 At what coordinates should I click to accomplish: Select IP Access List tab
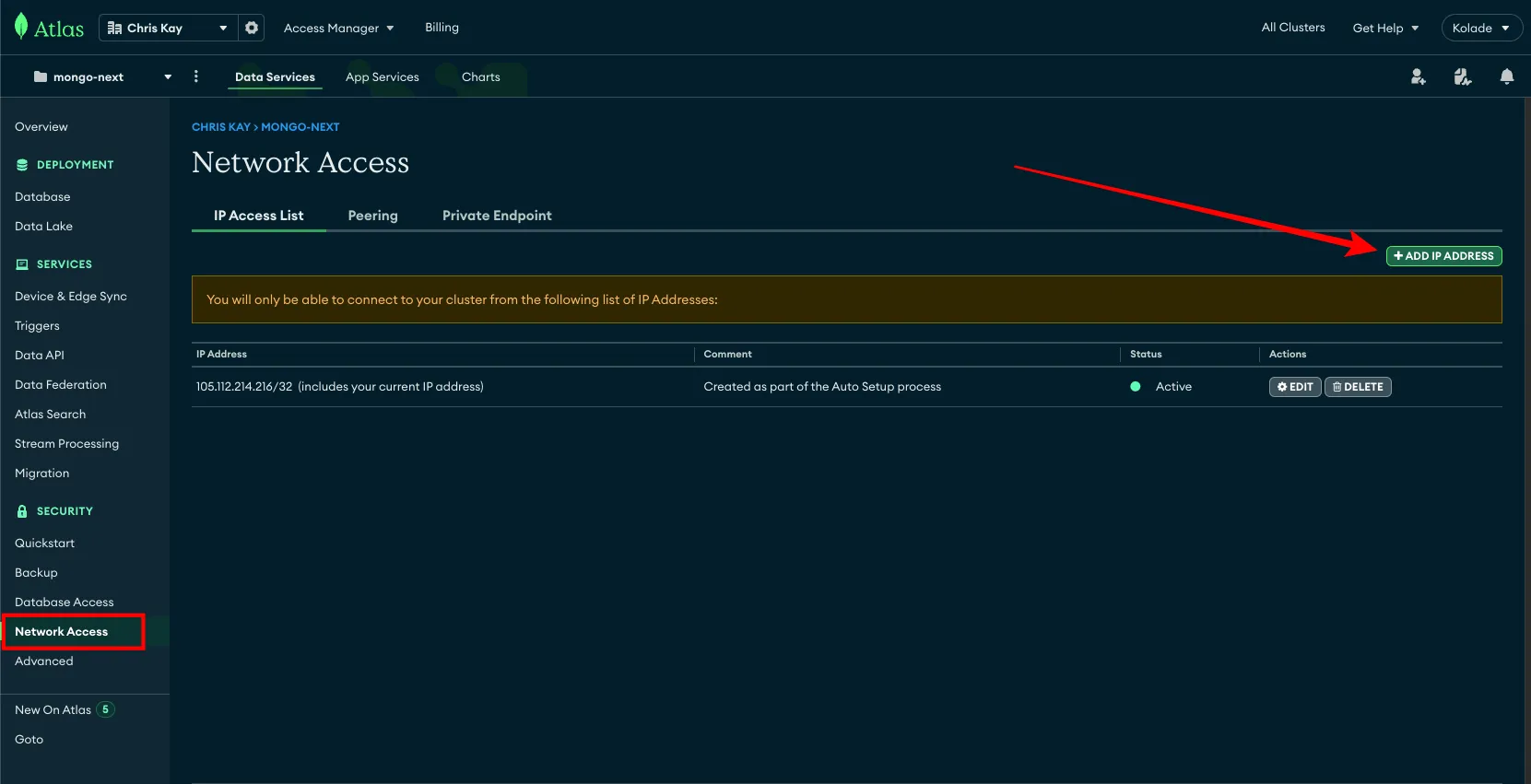click(259, 216)
